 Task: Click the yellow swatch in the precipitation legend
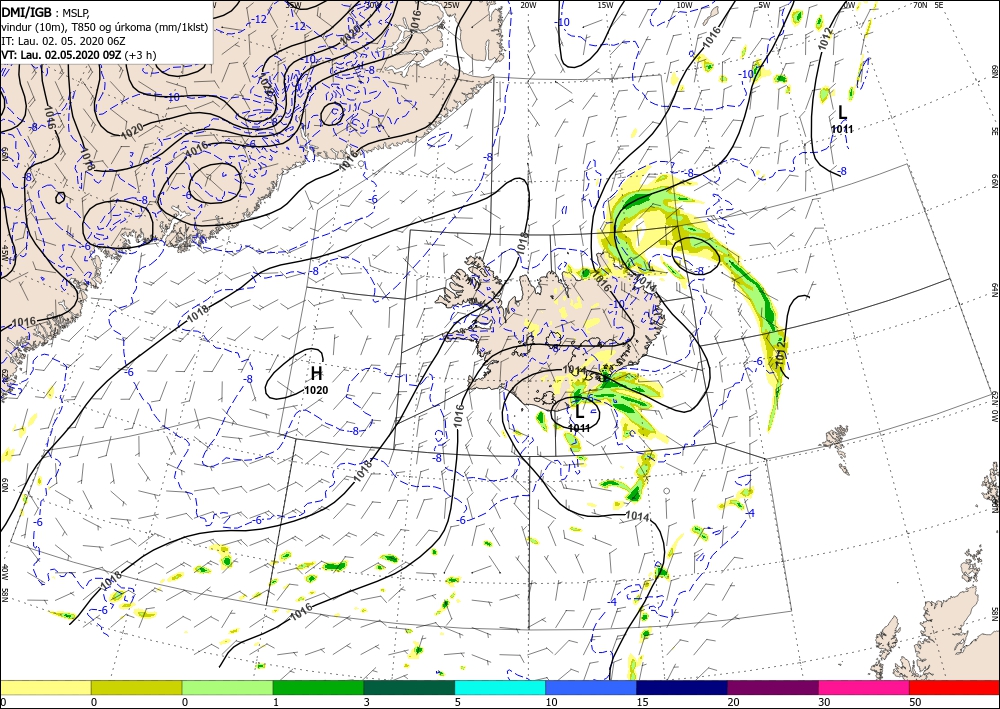(x=45, y=687)
